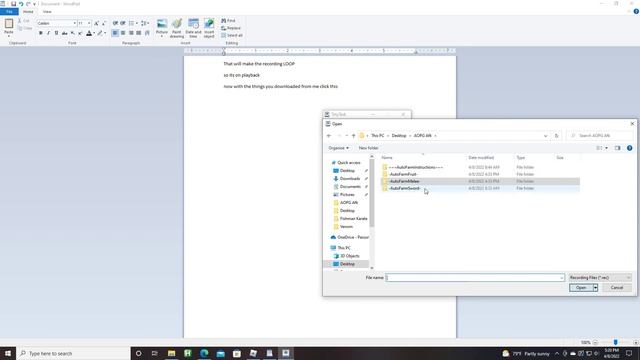640x360 pixels.
Task: Click the Back arrow in Open dialog
Action: point(329,136)
